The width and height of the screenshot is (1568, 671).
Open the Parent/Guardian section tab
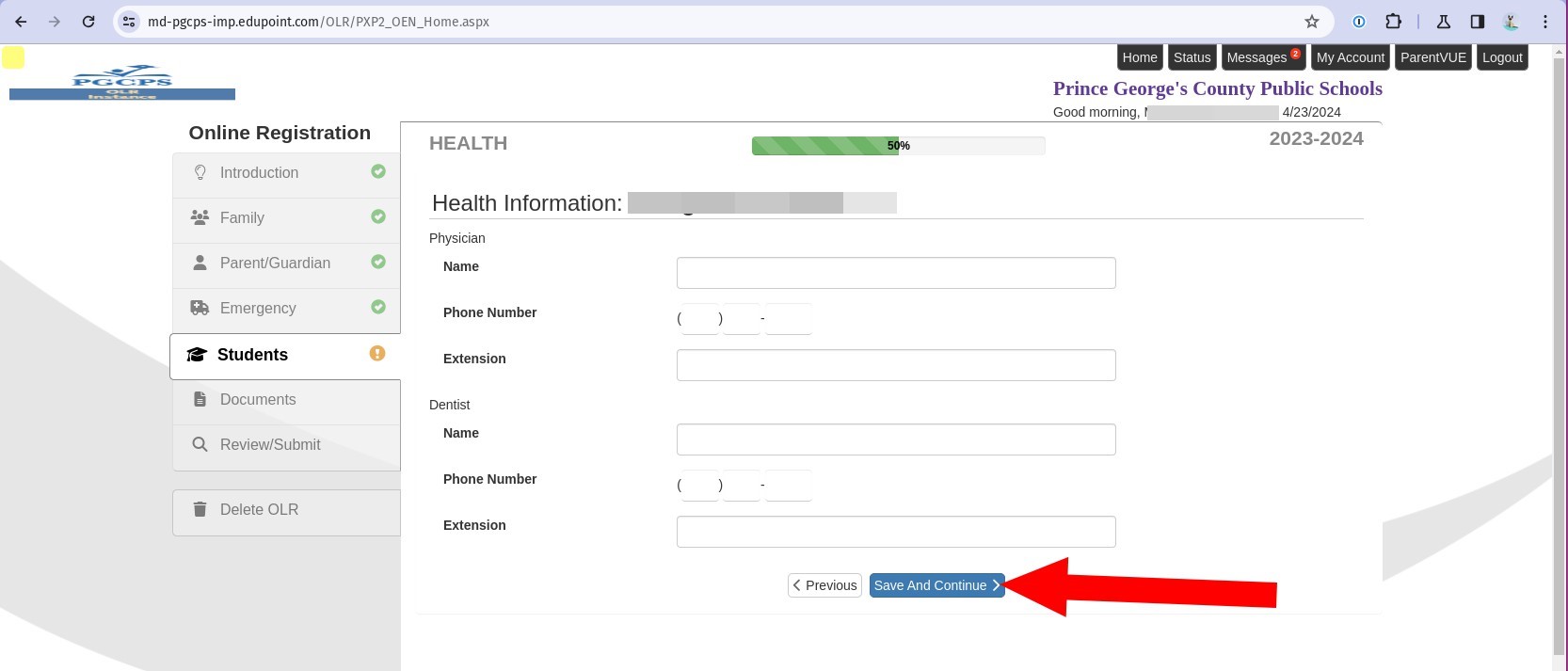[275, 264]
